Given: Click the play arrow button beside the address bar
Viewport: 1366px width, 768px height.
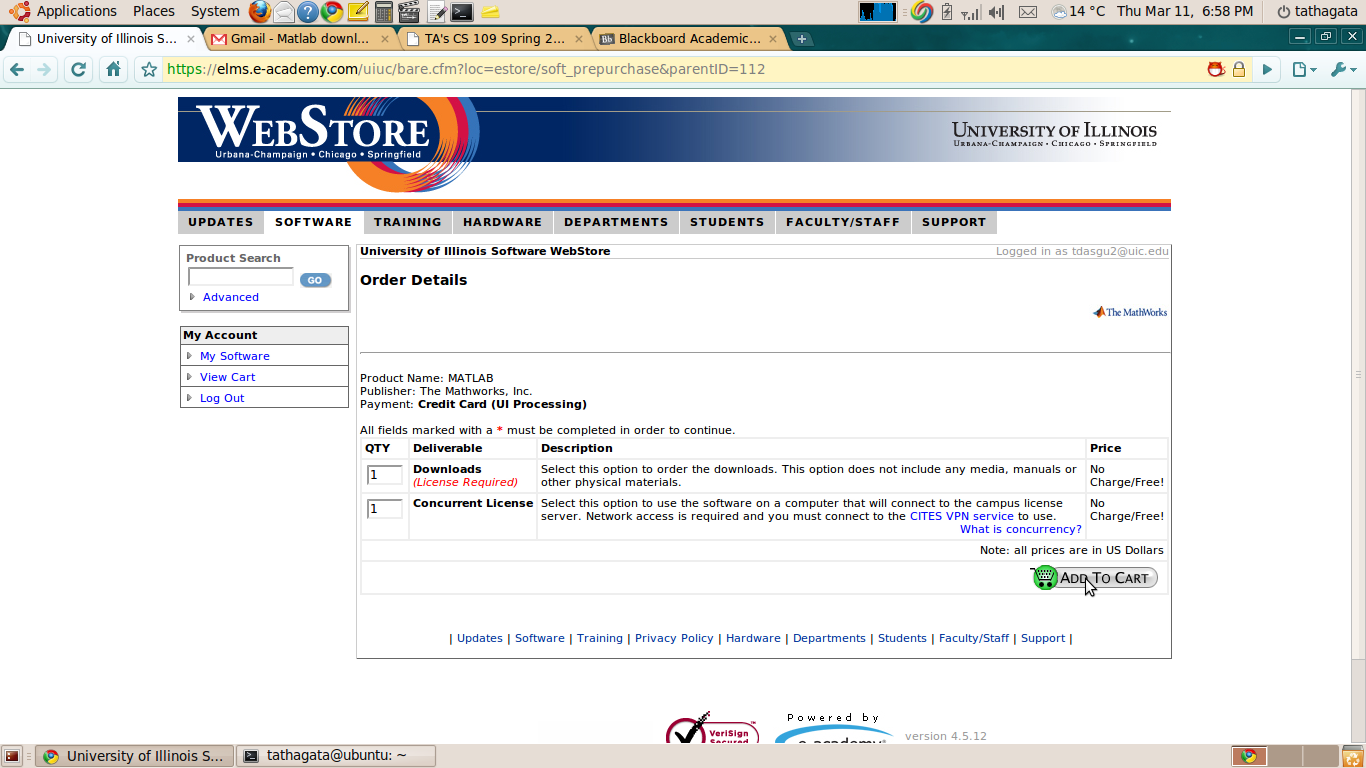Looking at the screenshot, I should pos(1267,69).
